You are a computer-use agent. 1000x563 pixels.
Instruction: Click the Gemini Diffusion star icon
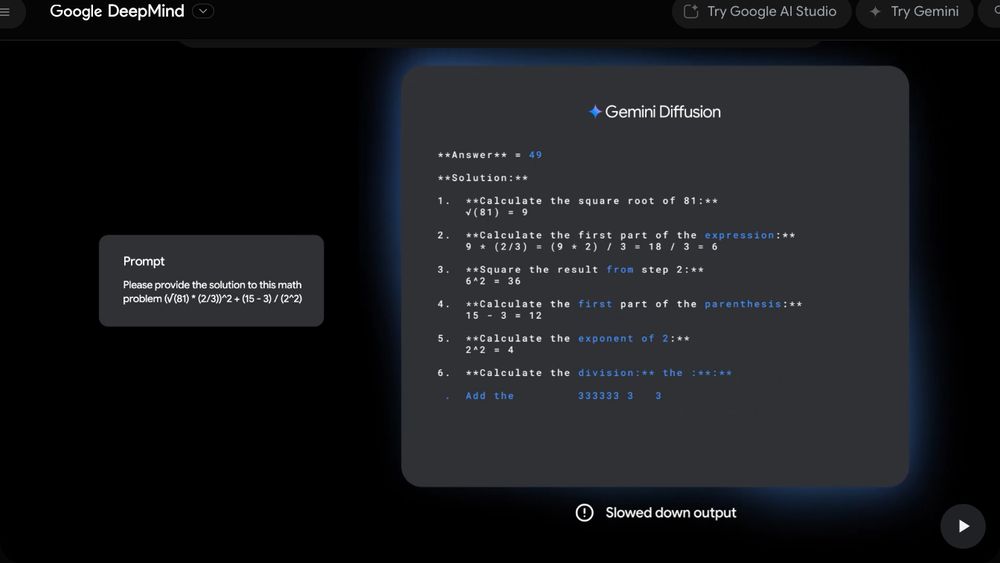point(594,112)
